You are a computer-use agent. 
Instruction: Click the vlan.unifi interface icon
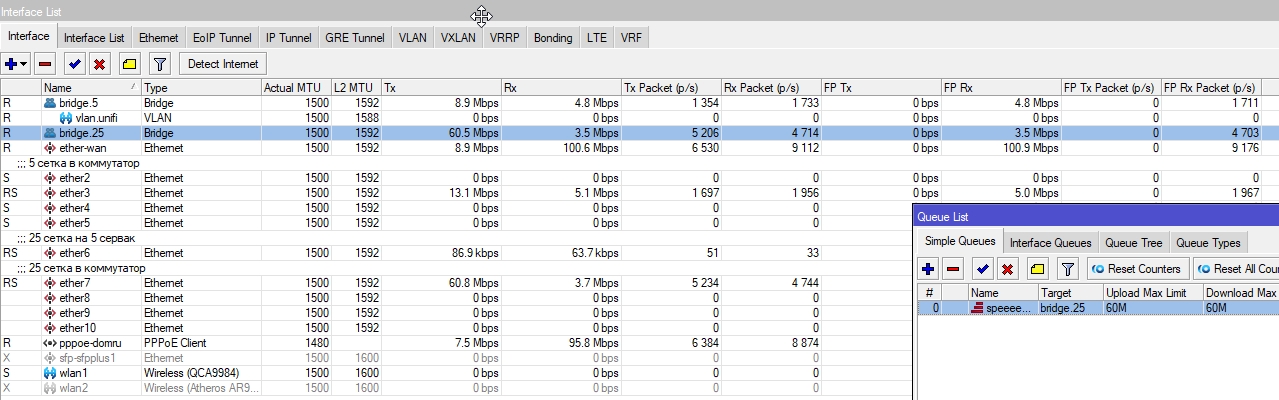(66, 118)
